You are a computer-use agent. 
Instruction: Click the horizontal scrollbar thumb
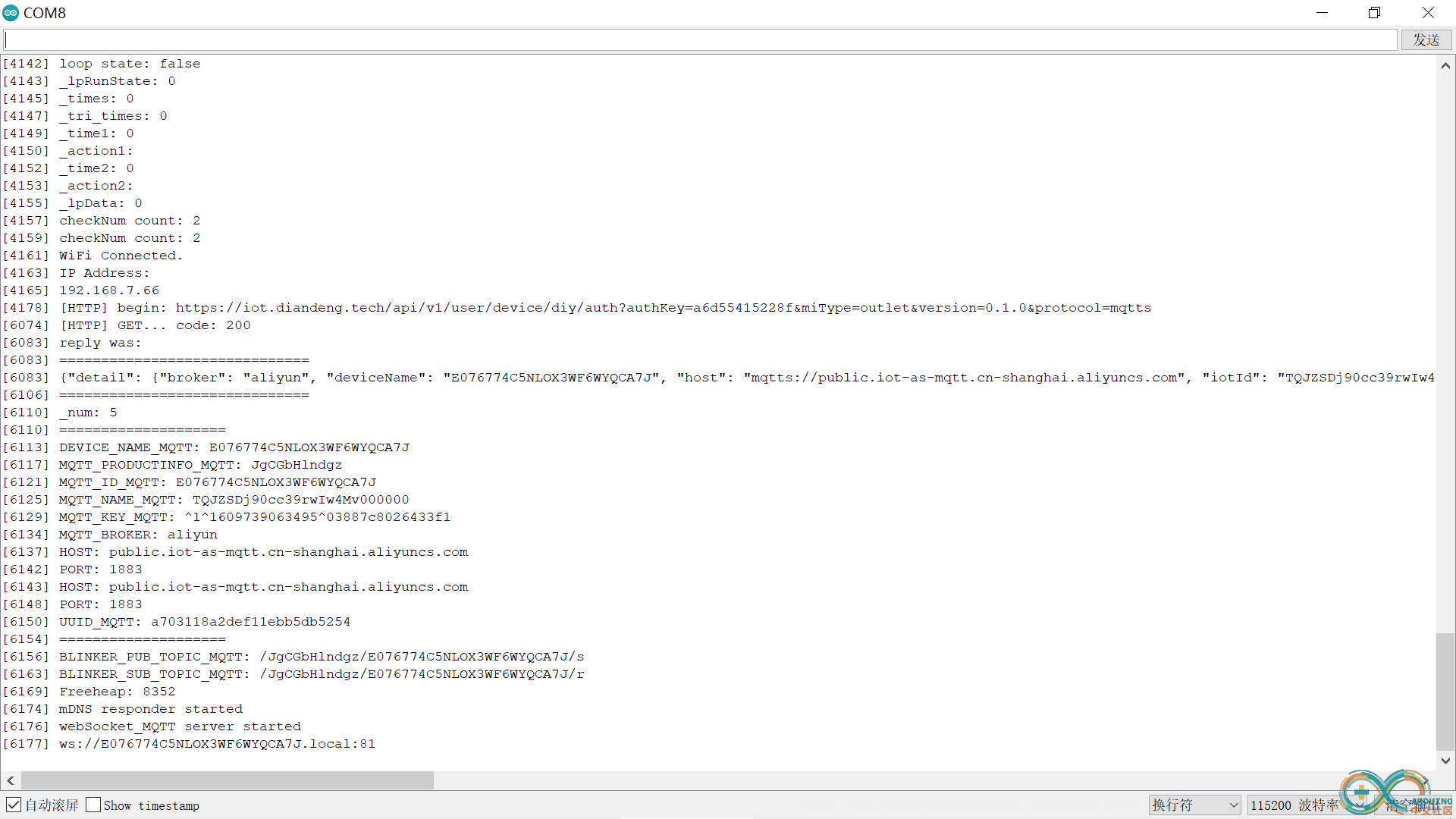227,780
